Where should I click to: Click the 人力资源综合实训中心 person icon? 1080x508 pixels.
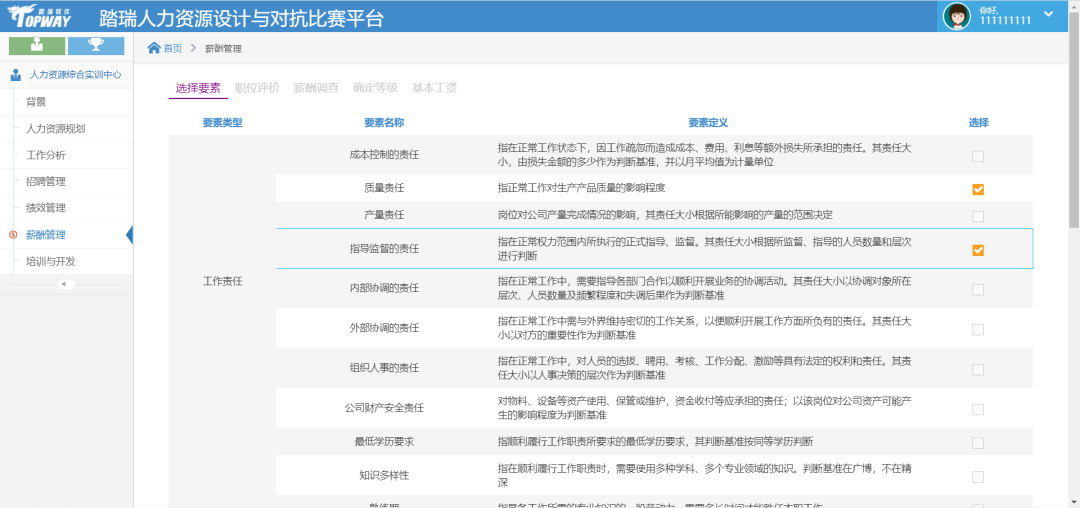pyautogui.click(x=16, y=74)
